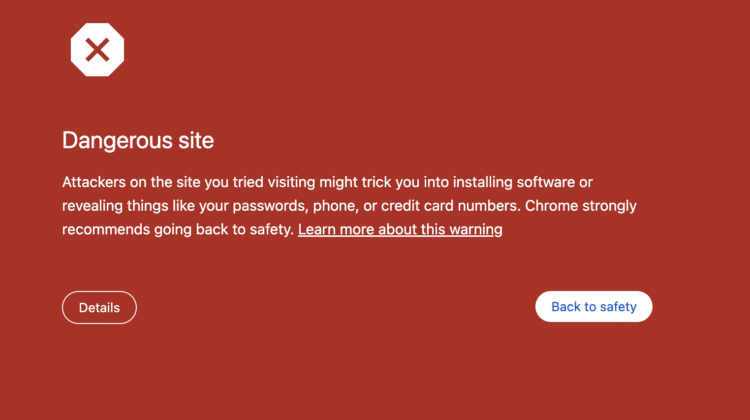Expand the Details section

(x=99, y=308)
